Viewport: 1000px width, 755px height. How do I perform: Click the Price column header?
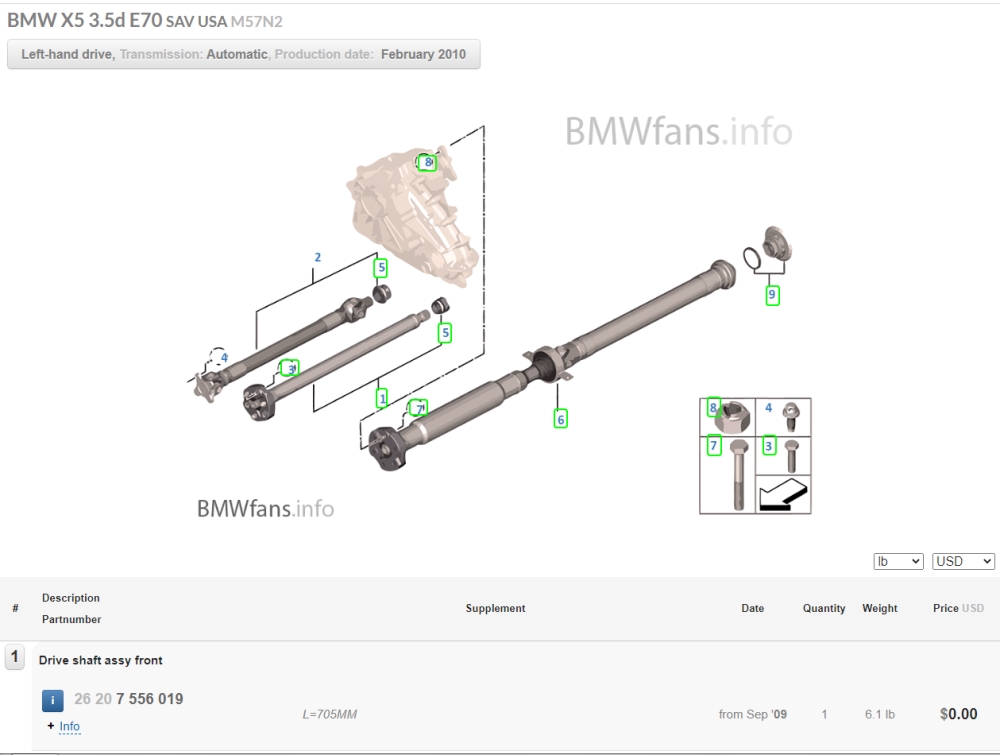tap(945, 608)
